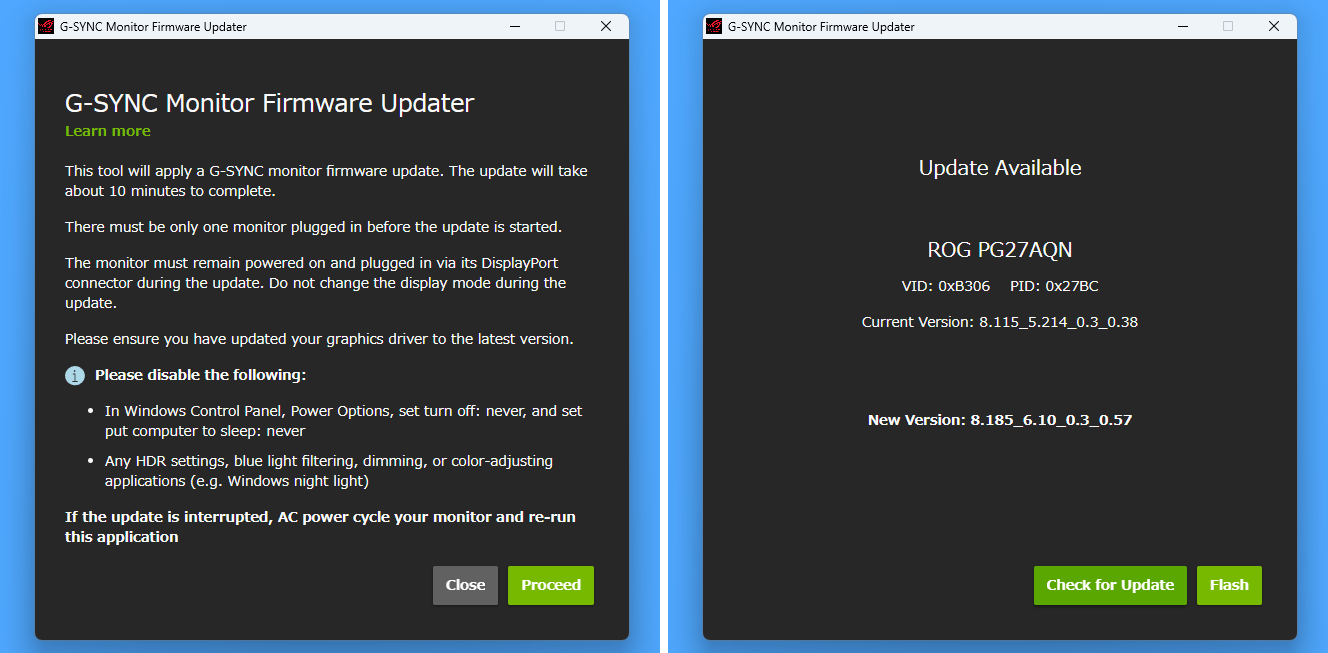This screenshot has height=653, width=1328.
Task: Click the 'Current Version: 8.115_5.214_0.3_0.38' line
Action: 1000,322
